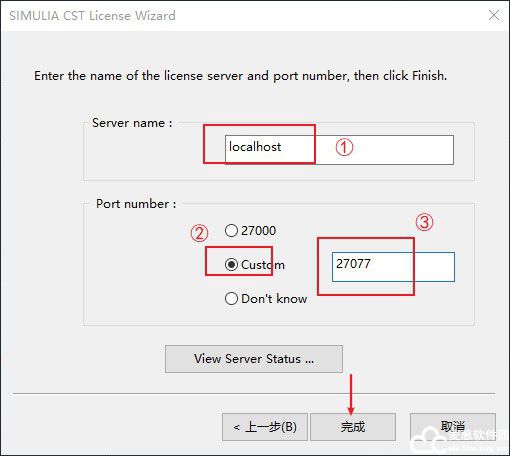Click the License Wizard title bar text
Screen dimensions: 510x456
92,16
